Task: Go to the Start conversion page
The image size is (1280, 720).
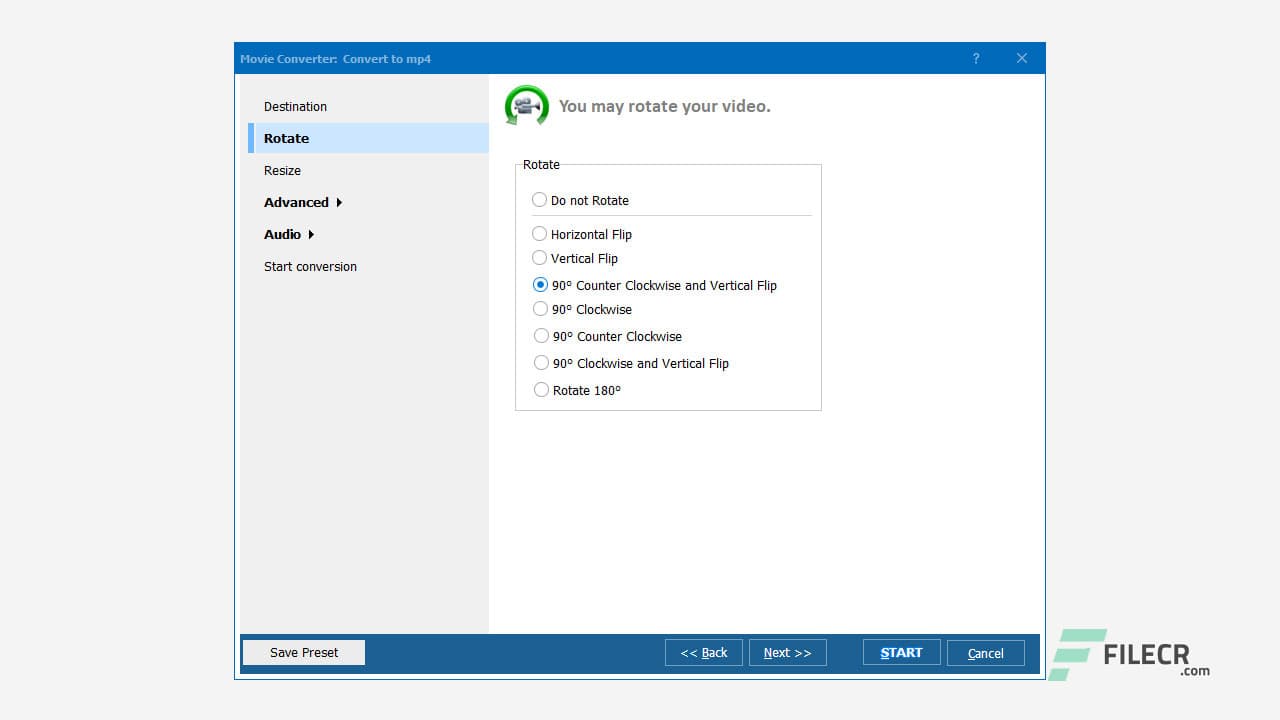Action: [x=310, y=266]
